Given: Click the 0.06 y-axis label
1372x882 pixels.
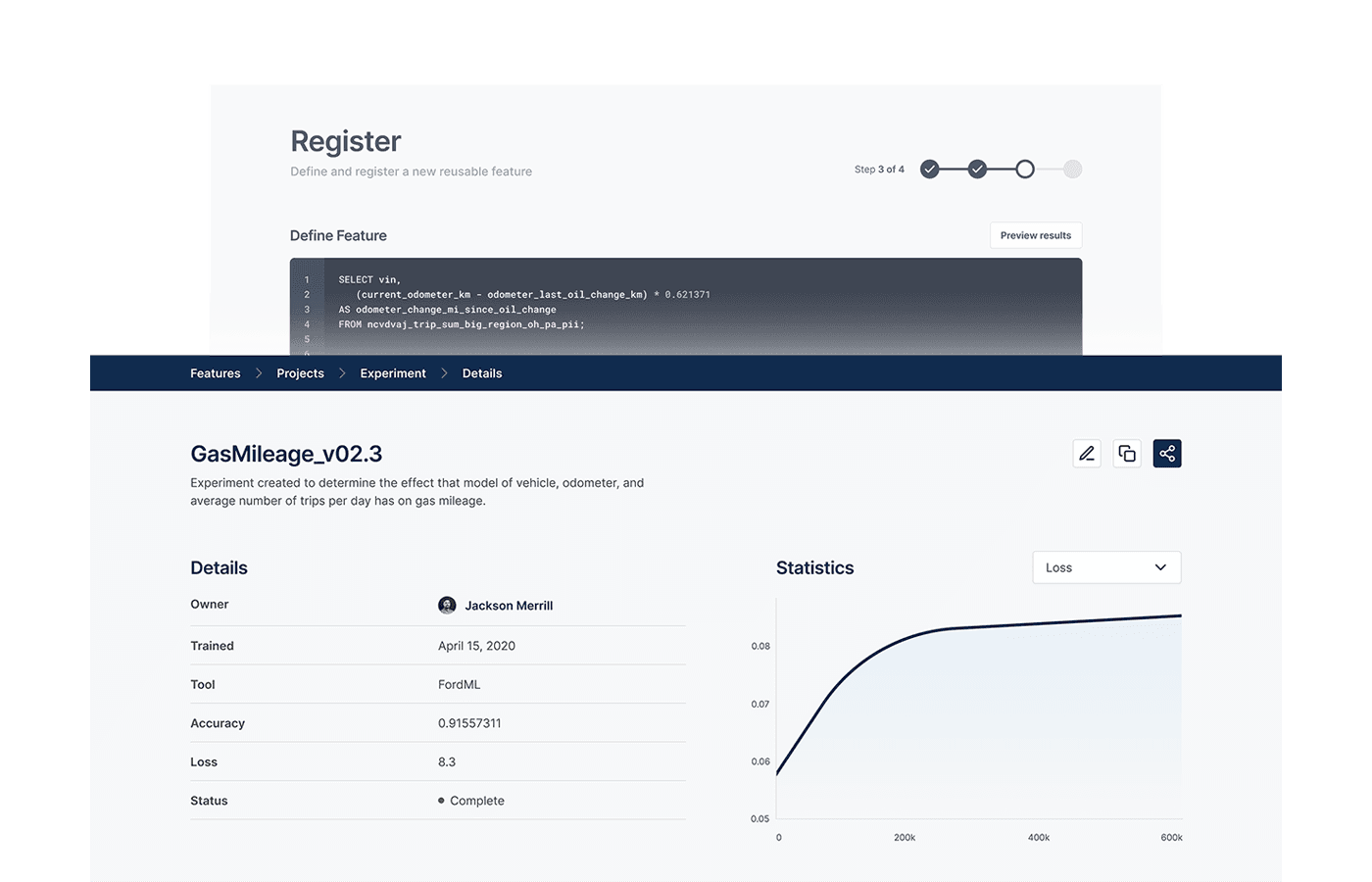Looking at the screenshot, I should click(760, 762).
